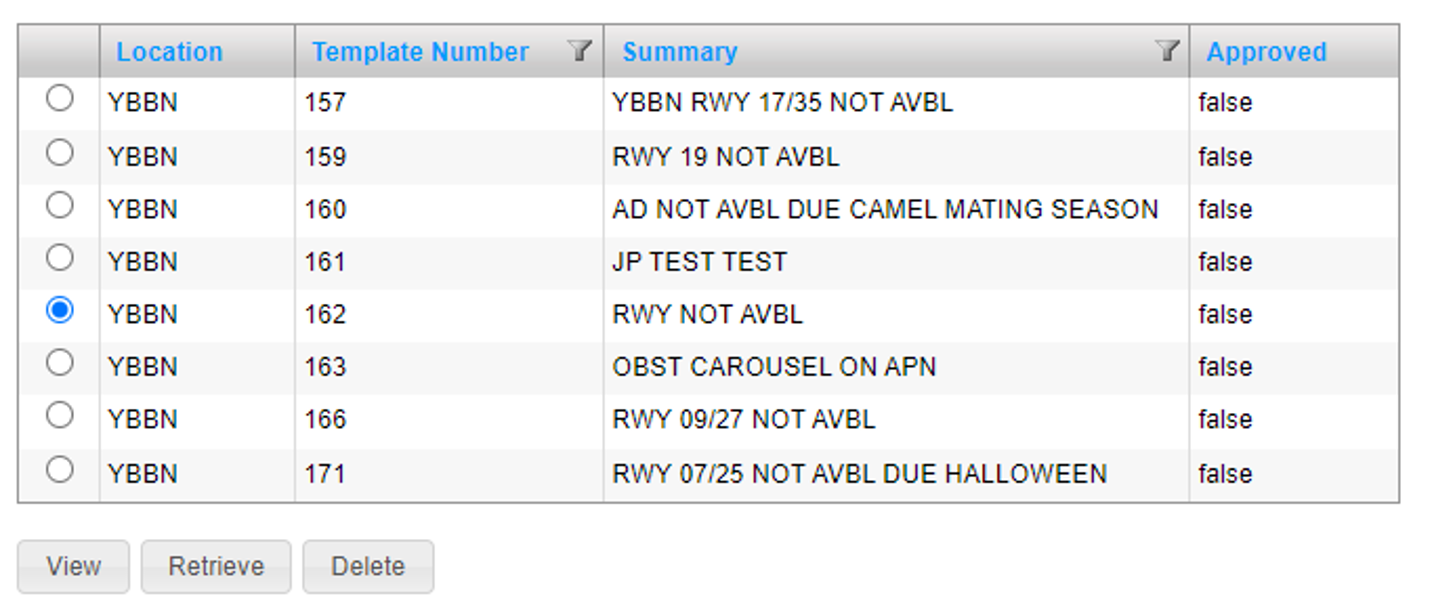Click the Delete button

click(368, 566)
